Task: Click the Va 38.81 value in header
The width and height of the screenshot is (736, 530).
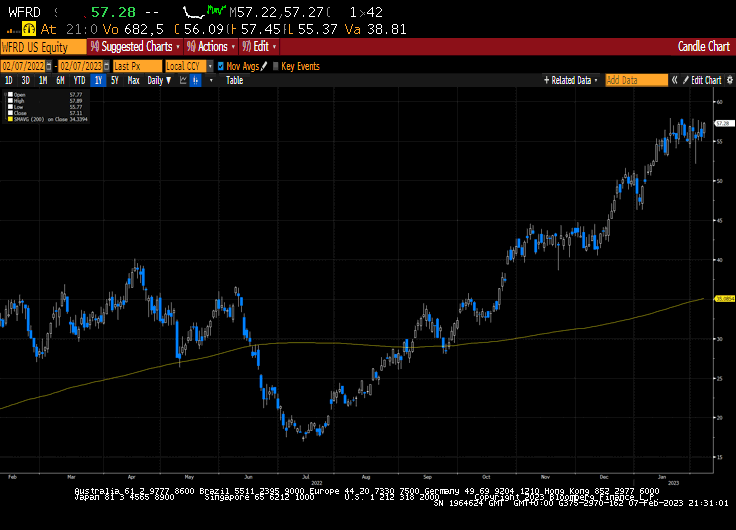Action: (376, 29)
